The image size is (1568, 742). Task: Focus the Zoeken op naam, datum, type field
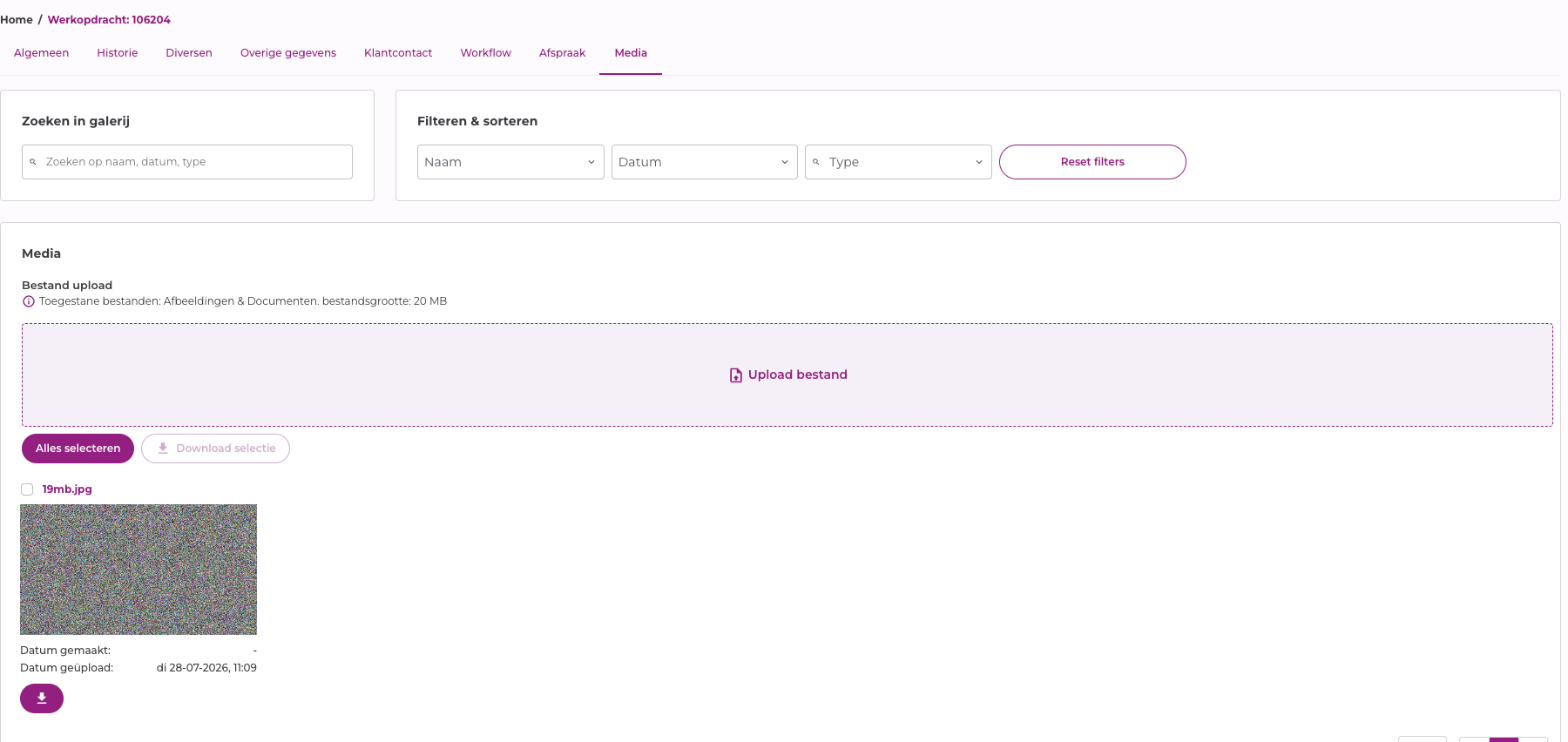(x=187, y=162)
